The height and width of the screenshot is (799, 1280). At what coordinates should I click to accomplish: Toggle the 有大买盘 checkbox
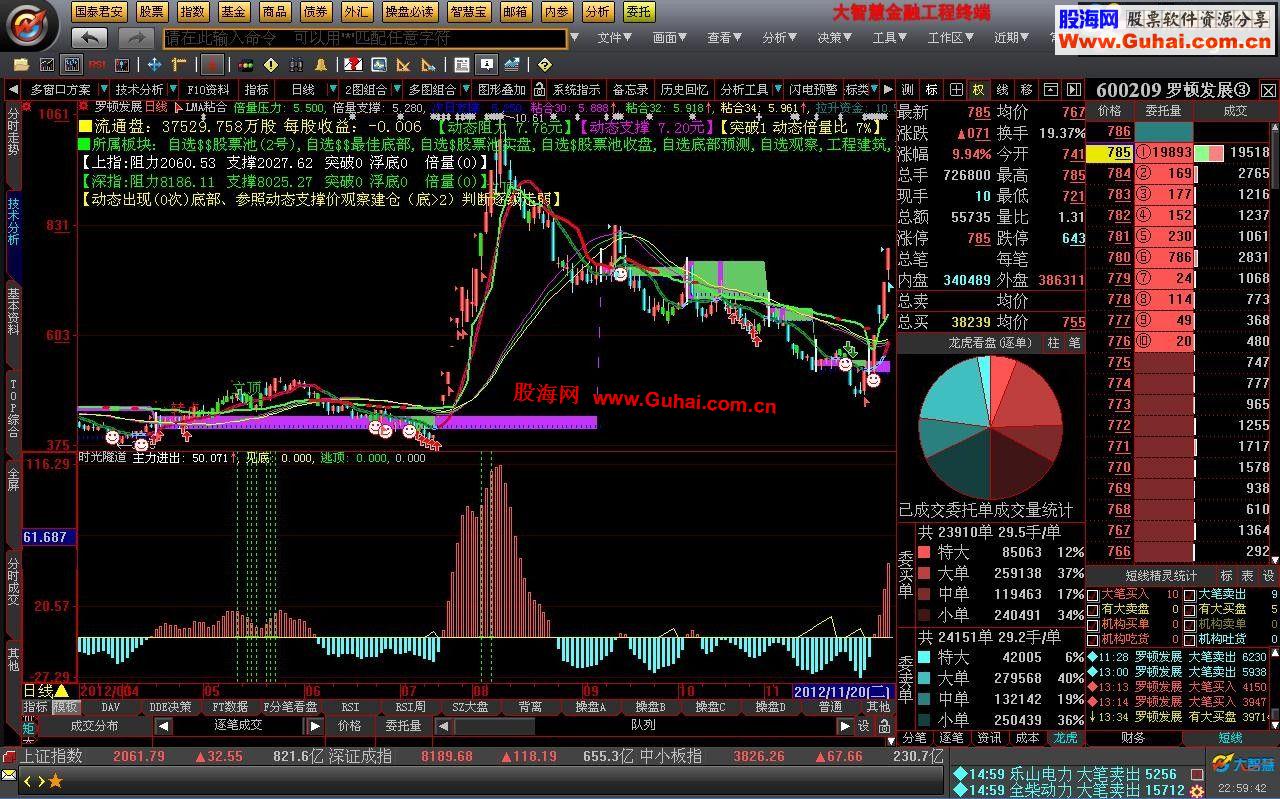click(1189, 609)
